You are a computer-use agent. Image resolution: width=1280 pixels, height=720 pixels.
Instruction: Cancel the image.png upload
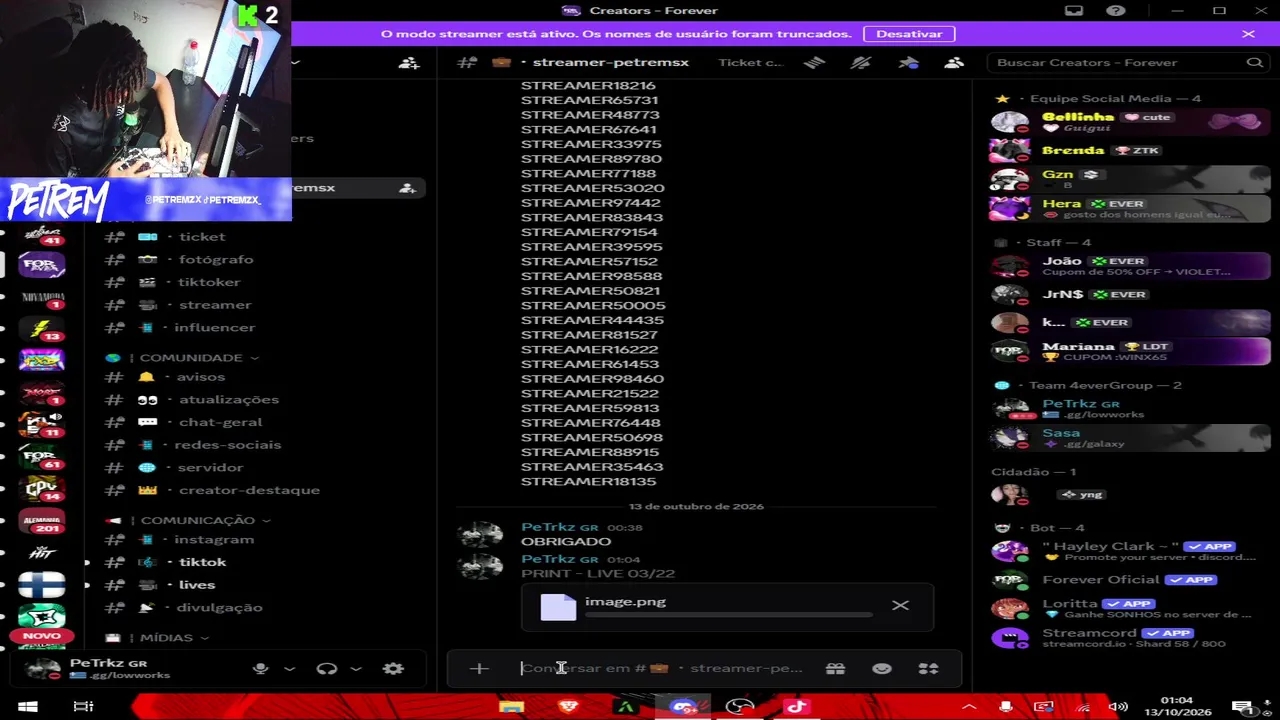point(900,605)
